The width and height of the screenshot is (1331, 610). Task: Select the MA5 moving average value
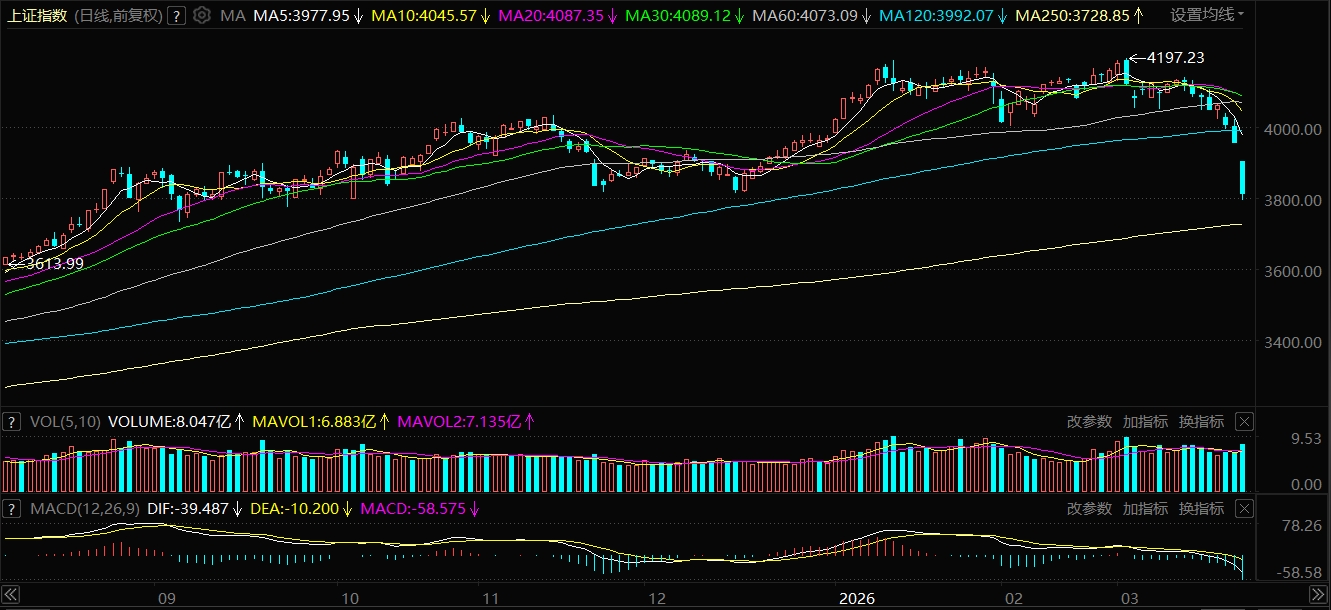(300, 16)
